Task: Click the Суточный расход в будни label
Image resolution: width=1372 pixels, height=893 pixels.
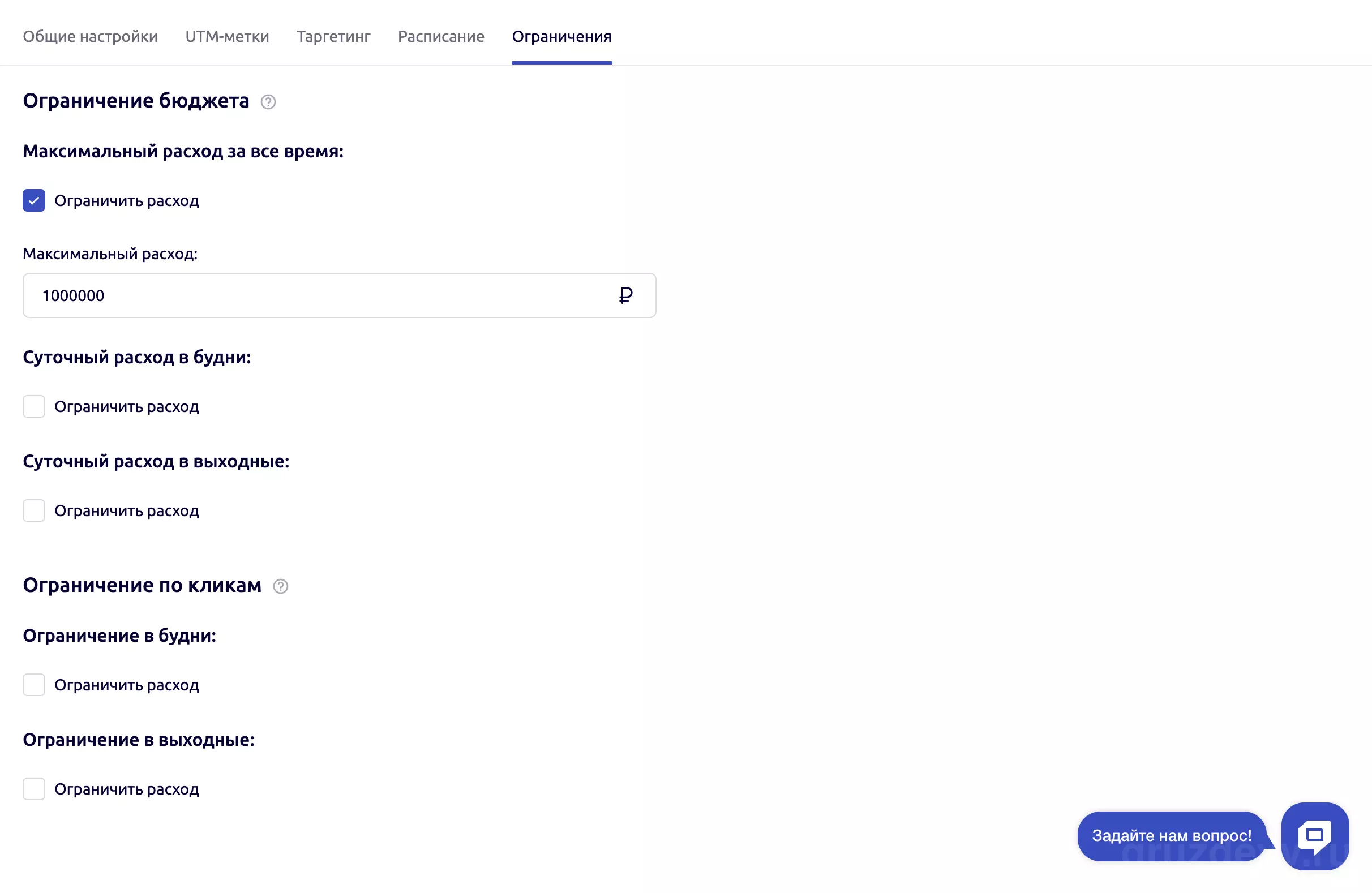Action: [x=137, y=358]
